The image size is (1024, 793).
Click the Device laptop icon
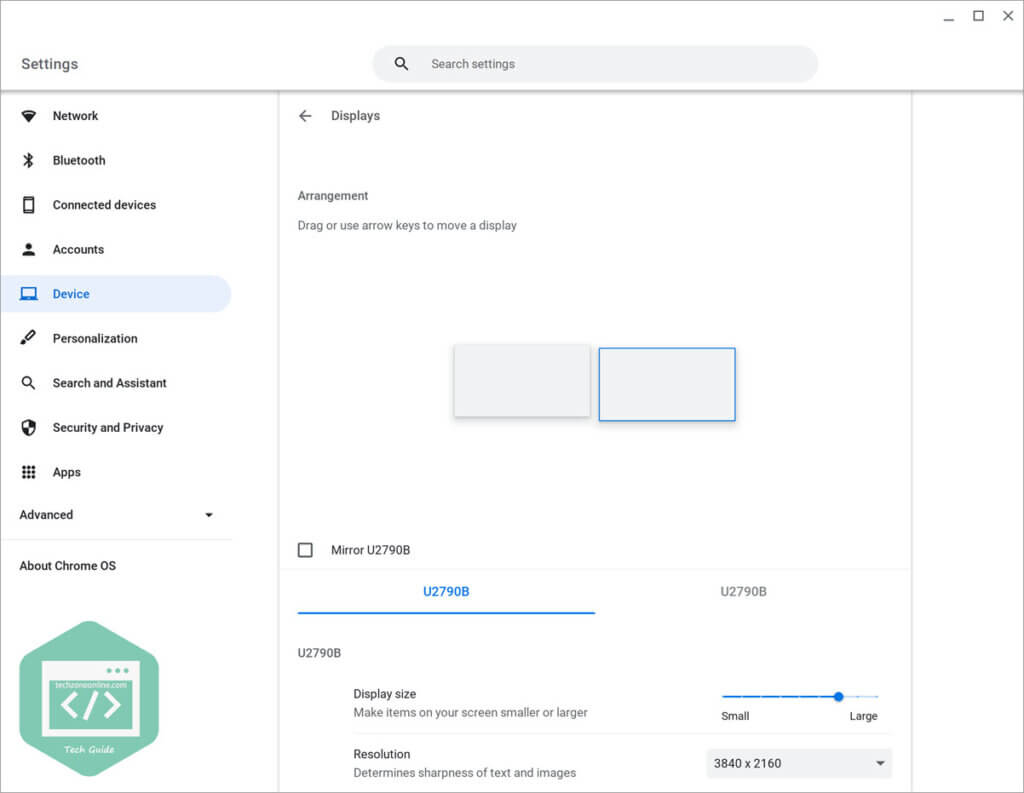click(29, 293)
